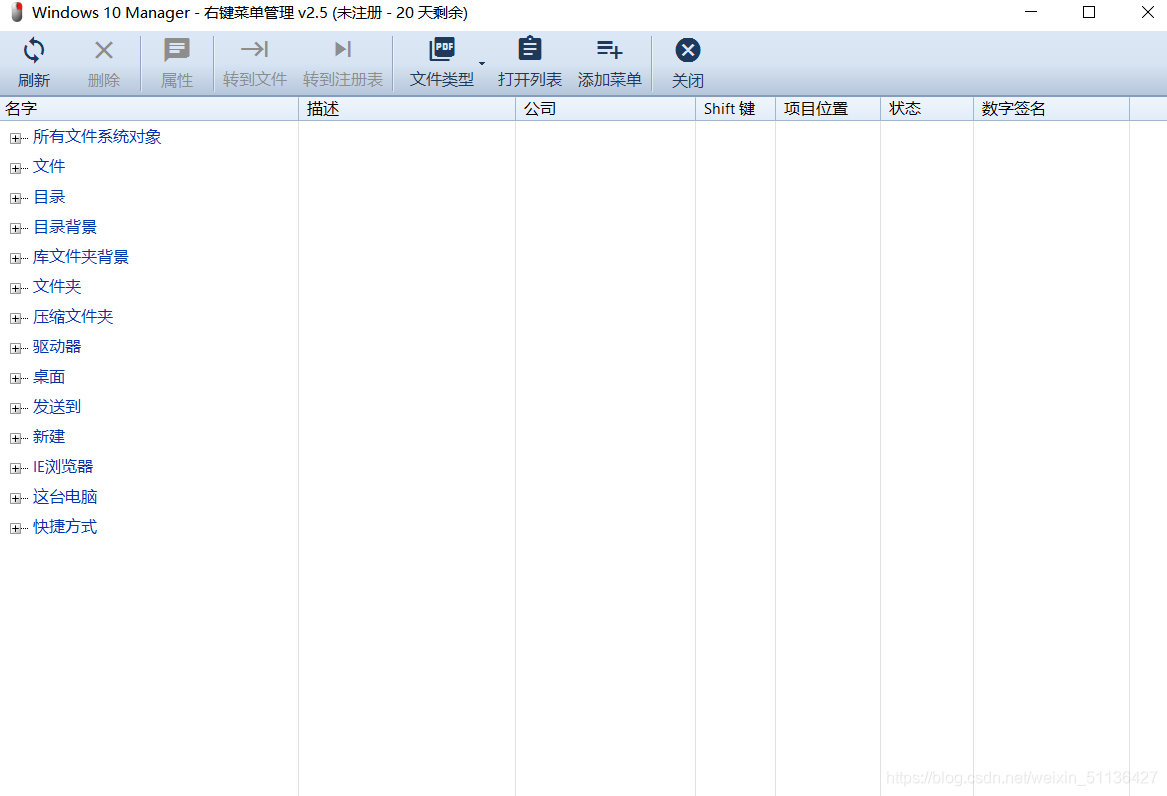Expand the 这台电脑 tree node
The height and width of the screenshot is (796, 1167).
[15, 498]
